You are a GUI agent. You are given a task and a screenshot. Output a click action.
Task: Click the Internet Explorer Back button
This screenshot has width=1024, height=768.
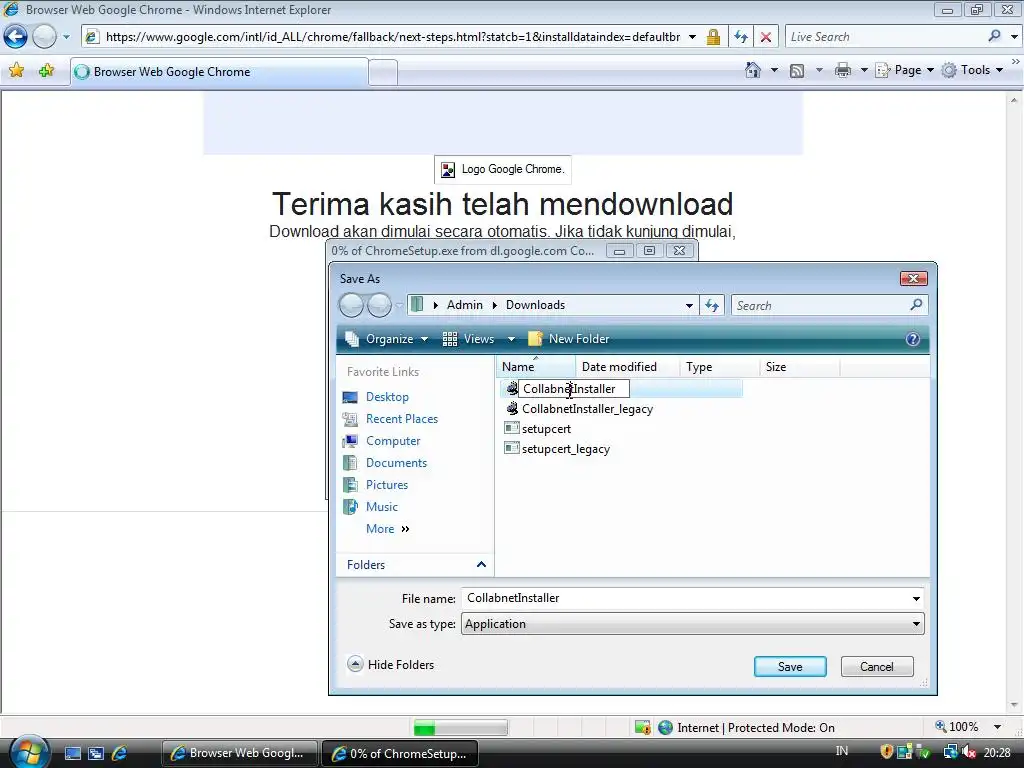16,37
